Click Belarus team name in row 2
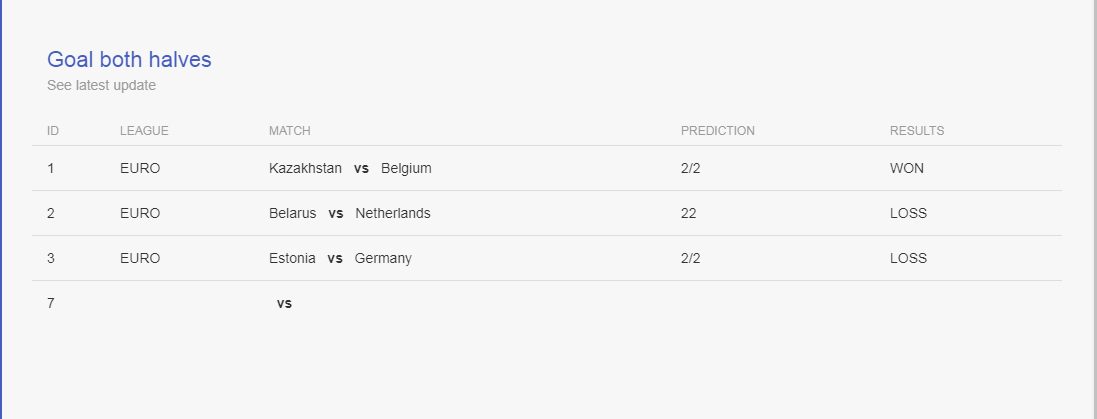 pyautogui.click(x=292, y=213)
